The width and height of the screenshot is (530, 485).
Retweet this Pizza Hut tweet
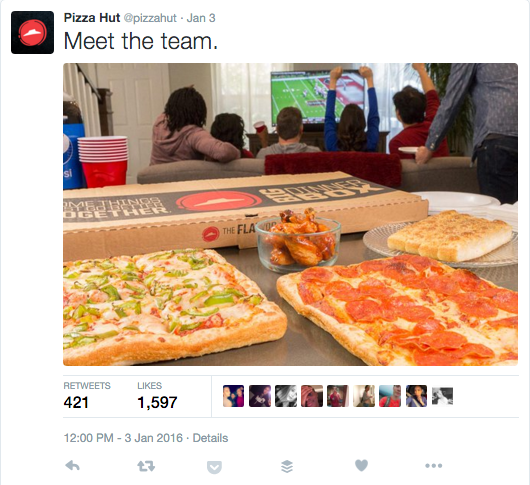pos(146,466)
